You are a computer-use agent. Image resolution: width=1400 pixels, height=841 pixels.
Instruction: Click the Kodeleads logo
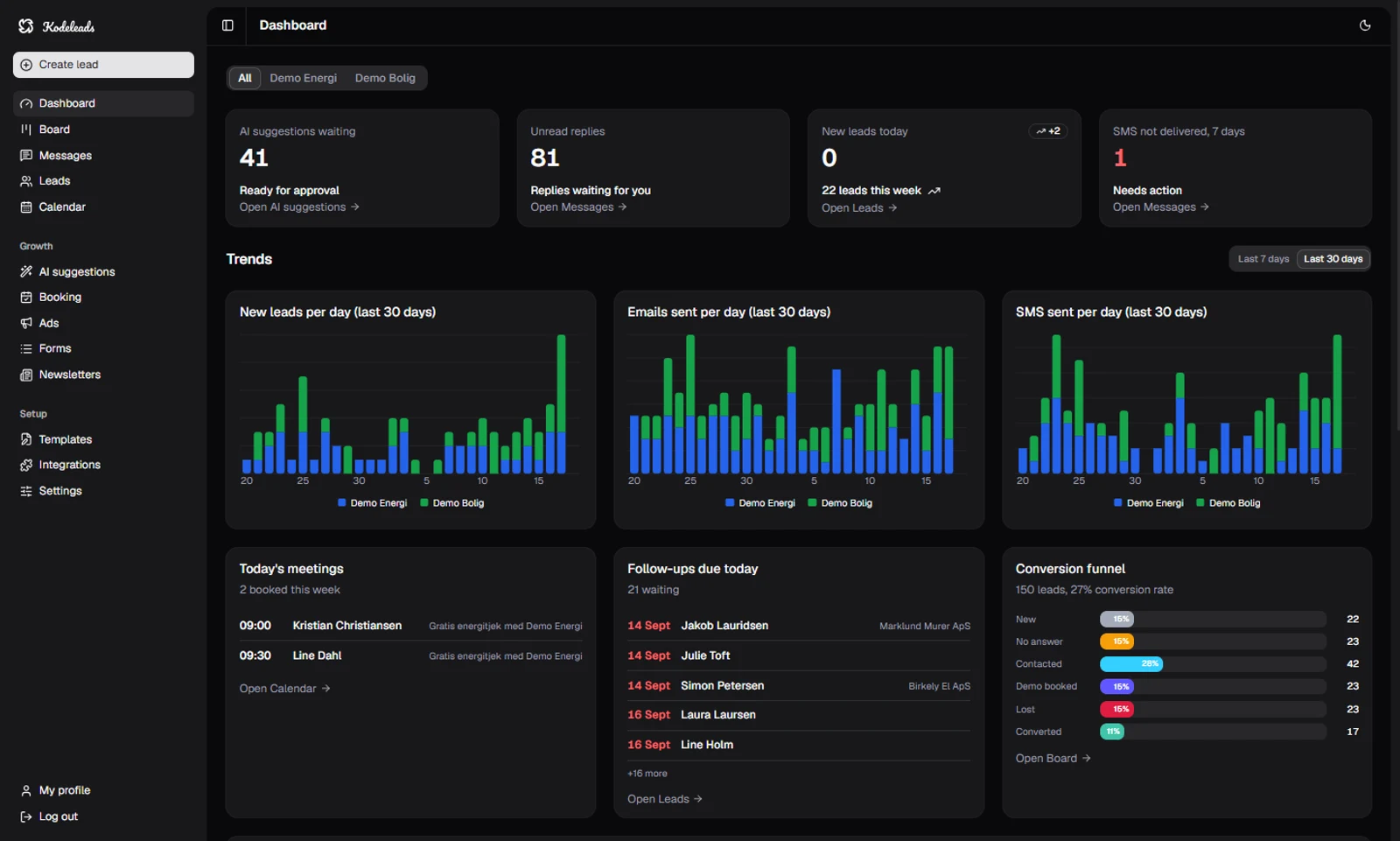[x=57, y=26]
